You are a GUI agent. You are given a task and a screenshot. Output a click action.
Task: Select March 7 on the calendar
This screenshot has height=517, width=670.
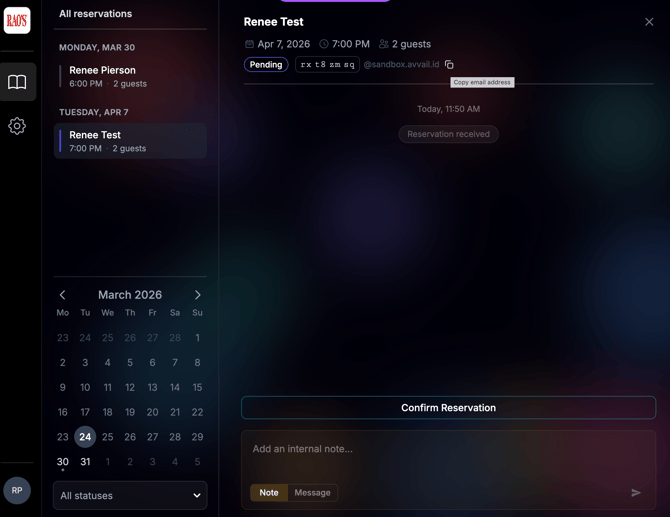pyautogui.click(x=175, y=362)
